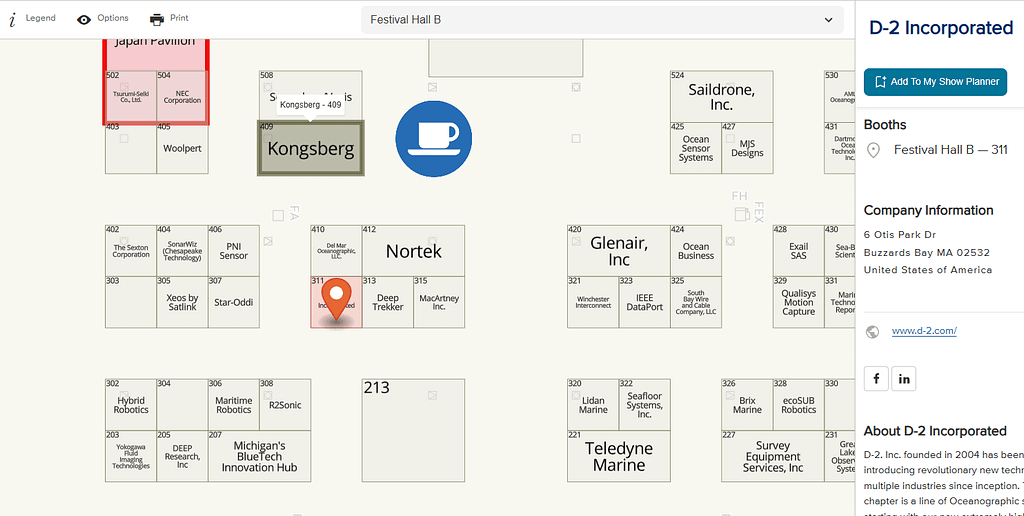Select the Exail SAS booth 428
The height and width of the screenshot is (516, 1024).
click(799, 251)
